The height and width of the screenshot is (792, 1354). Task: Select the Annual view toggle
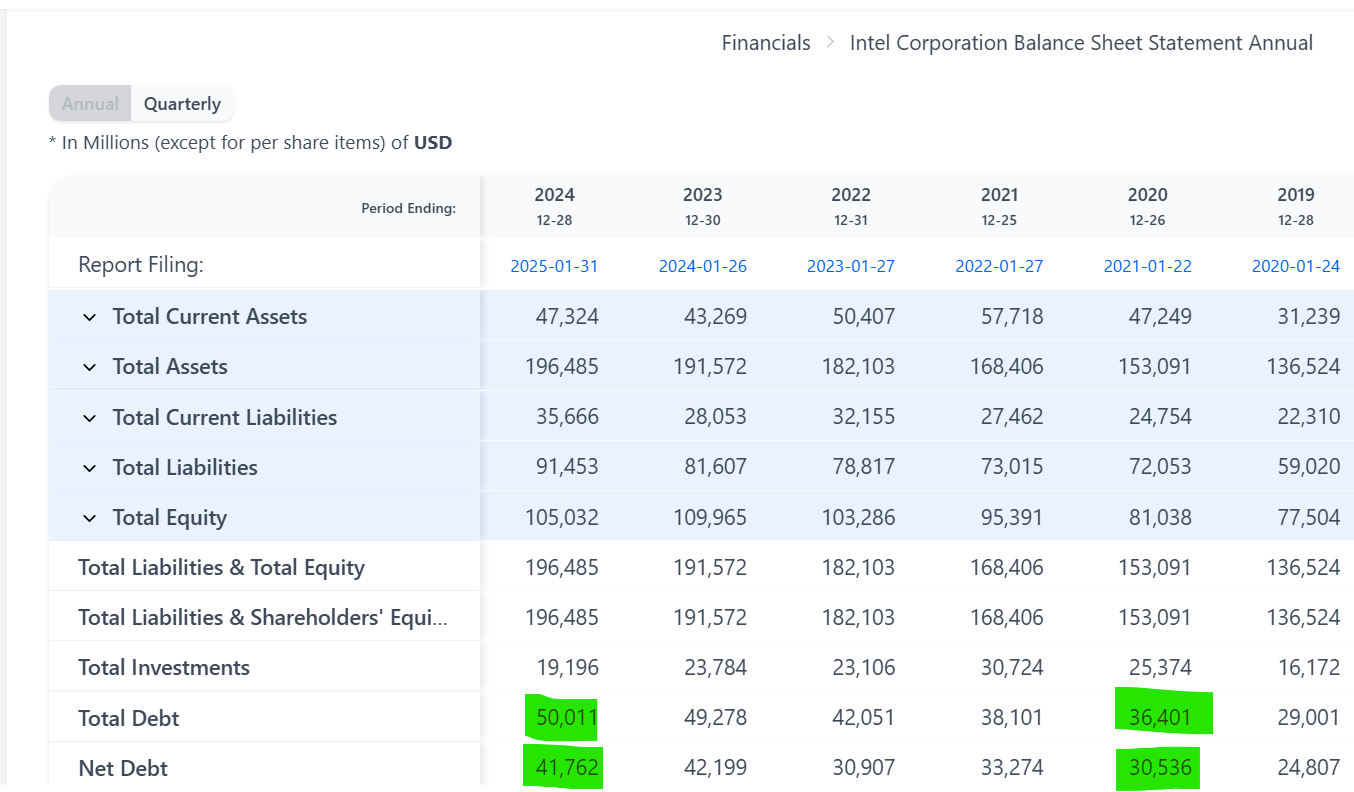(x=90, y=104)
